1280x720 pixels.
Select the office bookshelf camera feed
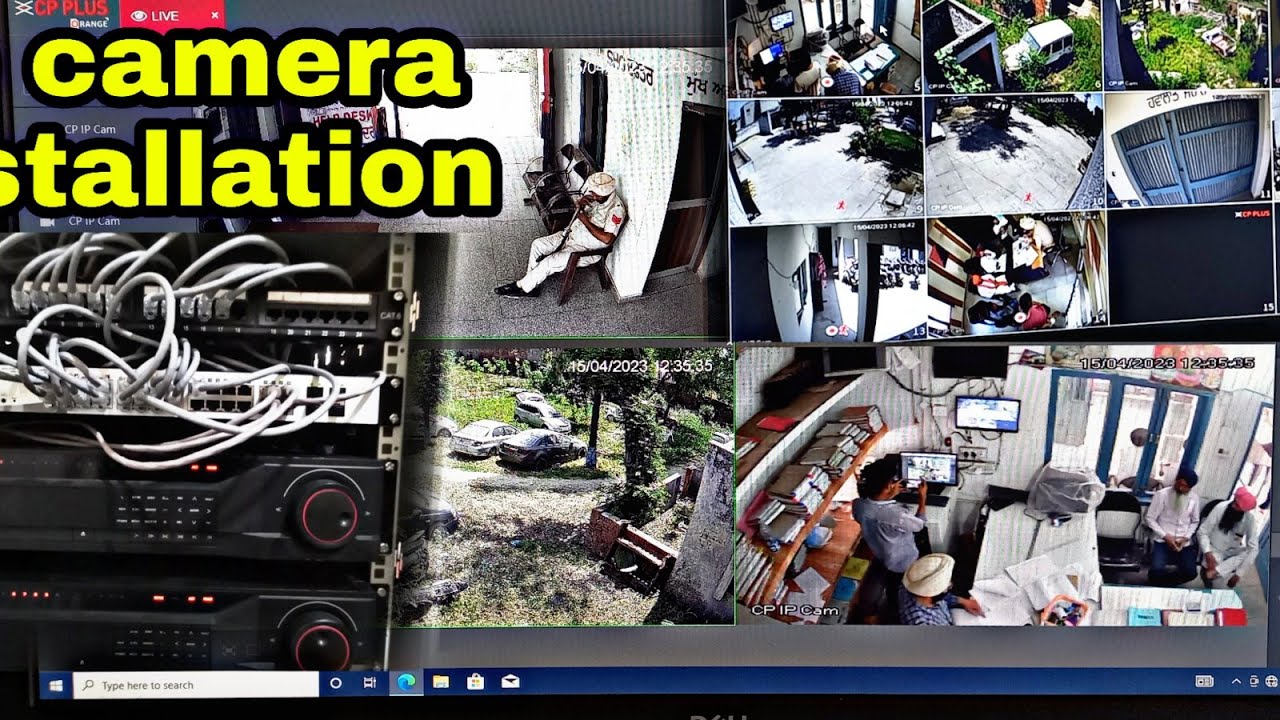pyautogui.click(x=1005, y=485)
